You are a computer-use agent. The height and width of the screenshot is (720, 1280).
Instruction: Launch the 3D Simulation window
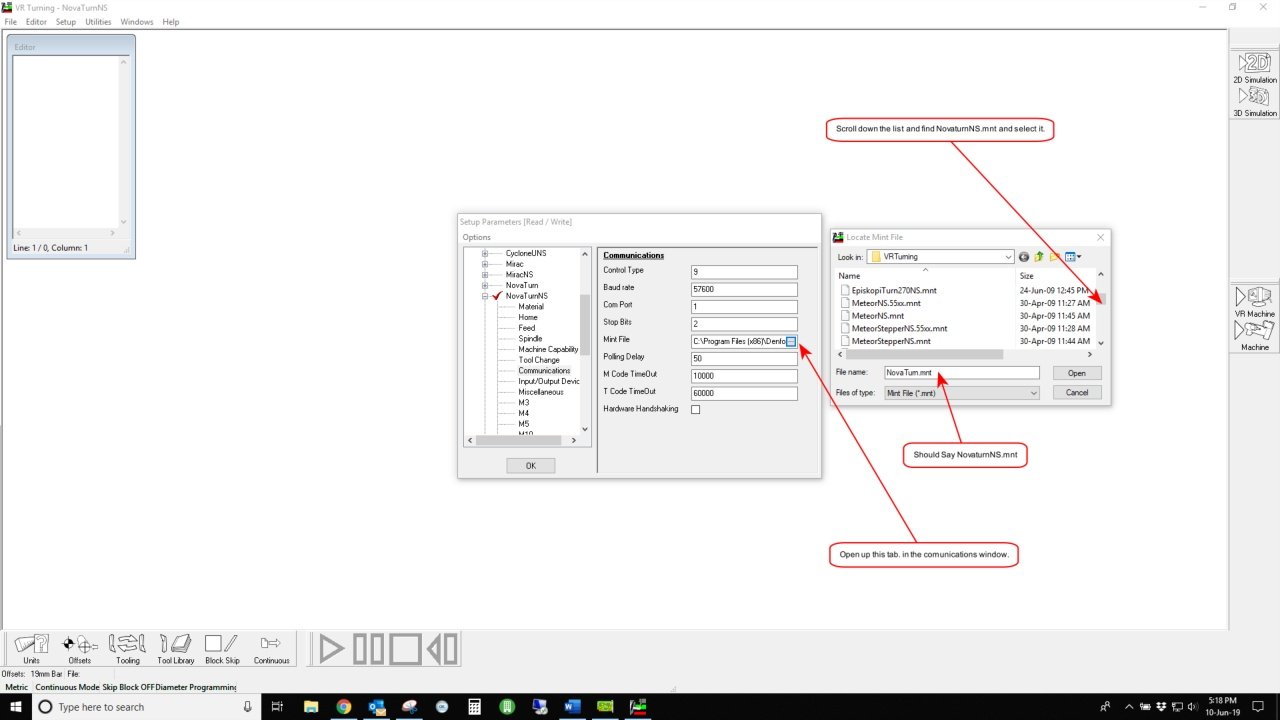point(1254,100)
